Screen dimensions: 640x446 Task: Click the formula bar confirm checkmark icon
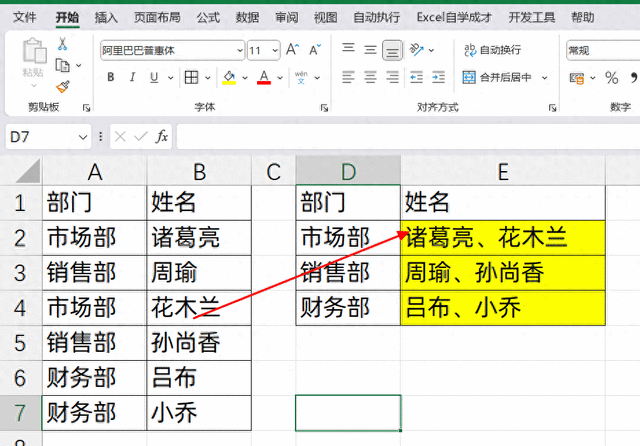click(x=140, y=136)
